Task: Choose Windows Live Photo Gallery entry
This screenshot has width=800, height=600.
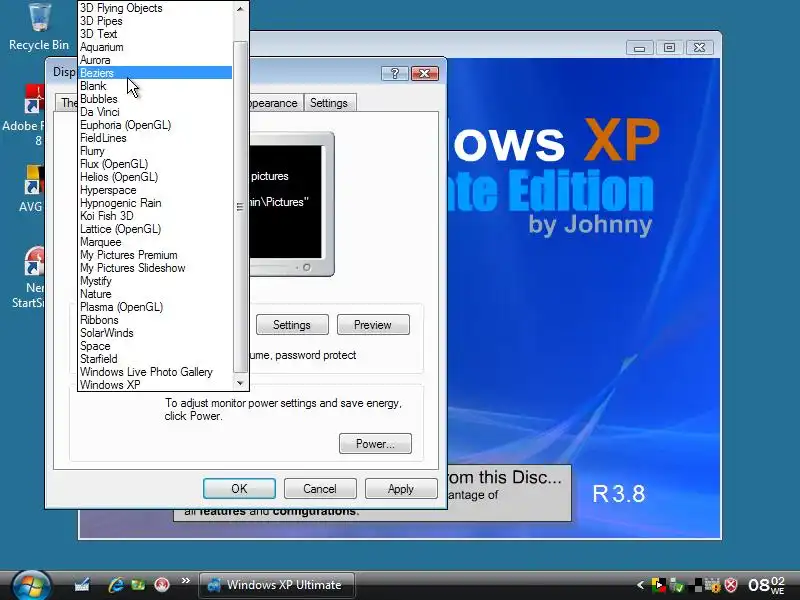Action: coord(156,372)
